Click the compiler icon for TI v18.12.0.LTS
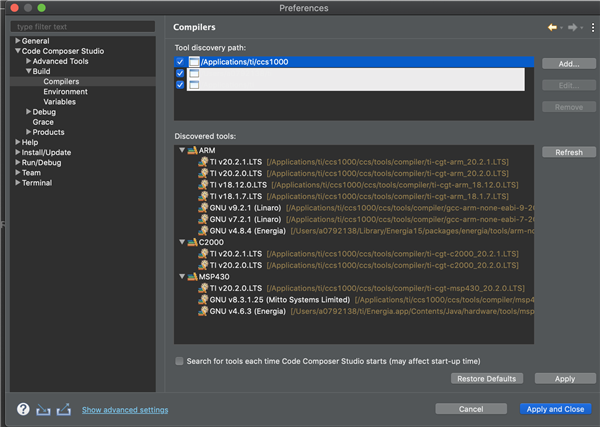600x427 pixels. coord(203,185)
